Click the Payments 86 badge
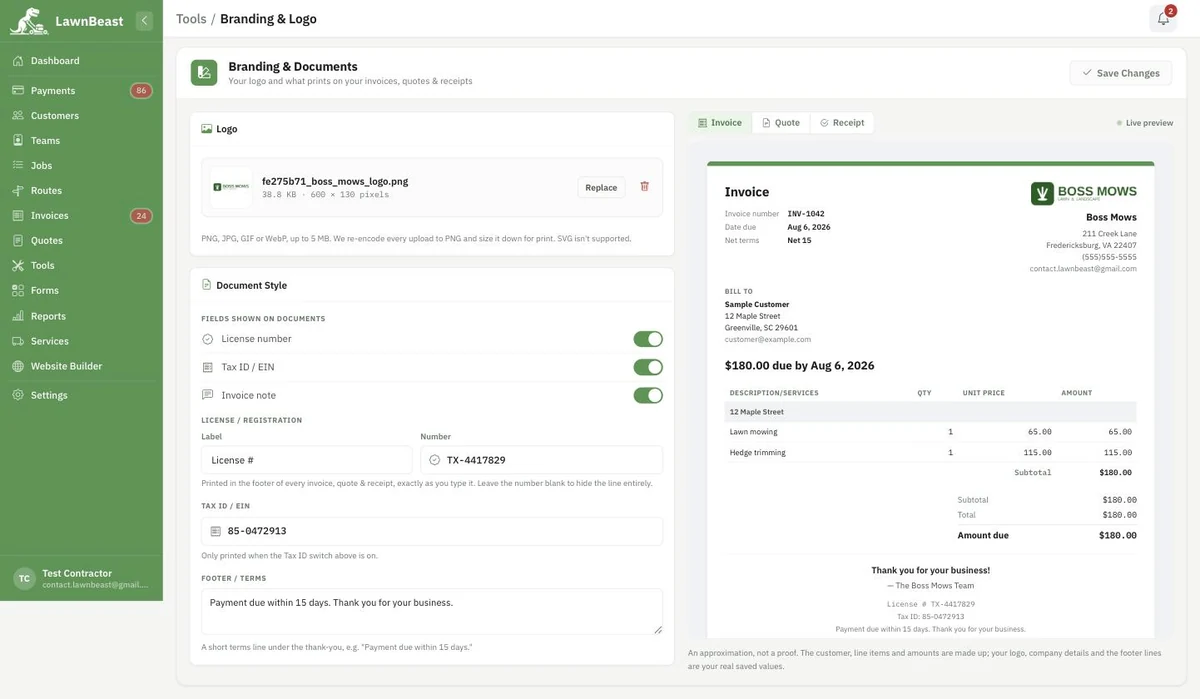The image size is (1200, 699). tap(141, 90)
